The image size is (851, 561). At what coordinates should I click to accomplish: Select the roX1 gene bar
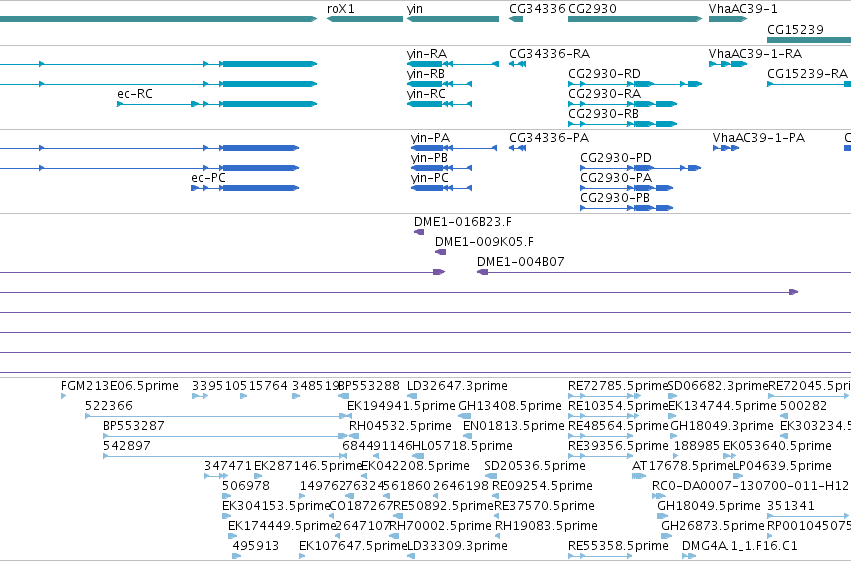365,19
